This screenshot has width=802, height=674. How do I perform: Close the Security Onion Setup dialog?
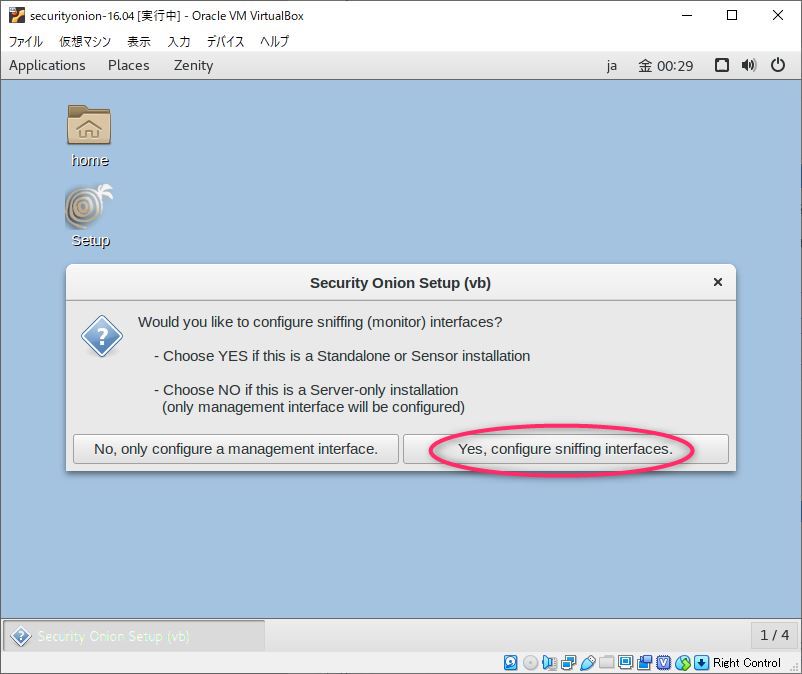click(x=718, y=282)
